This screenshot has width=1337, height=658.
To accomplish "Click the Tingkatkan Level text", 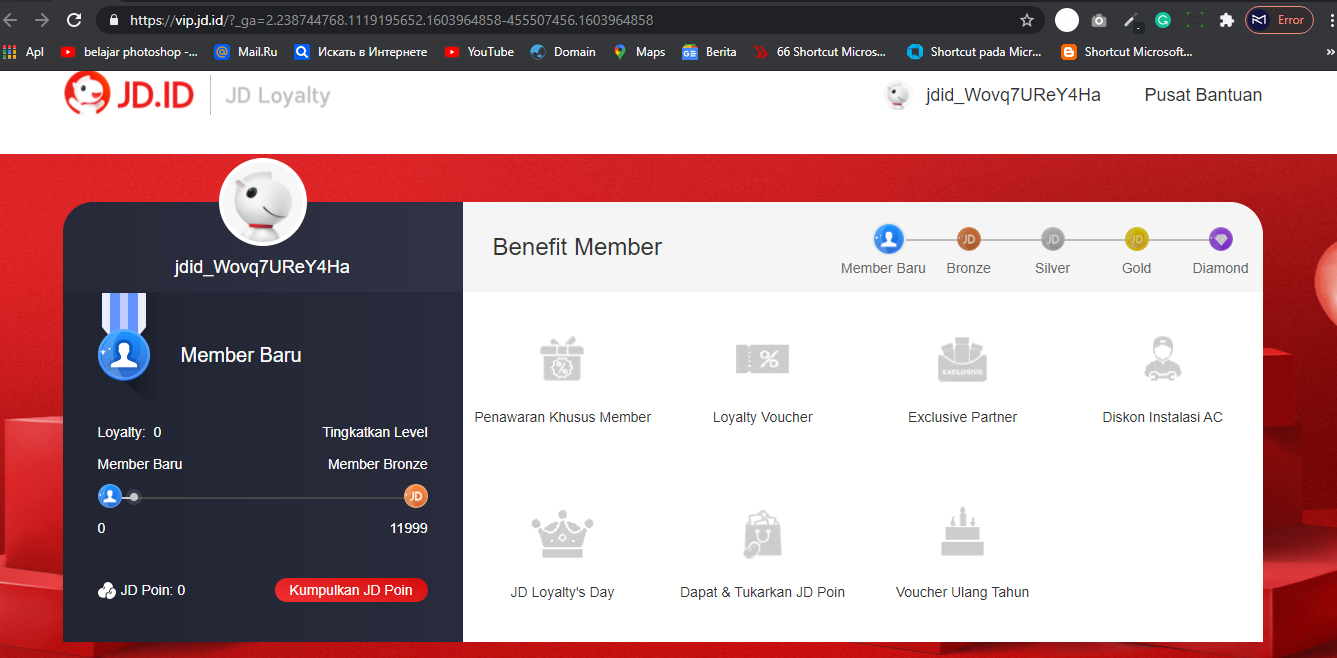I will [x=375, y=432].
